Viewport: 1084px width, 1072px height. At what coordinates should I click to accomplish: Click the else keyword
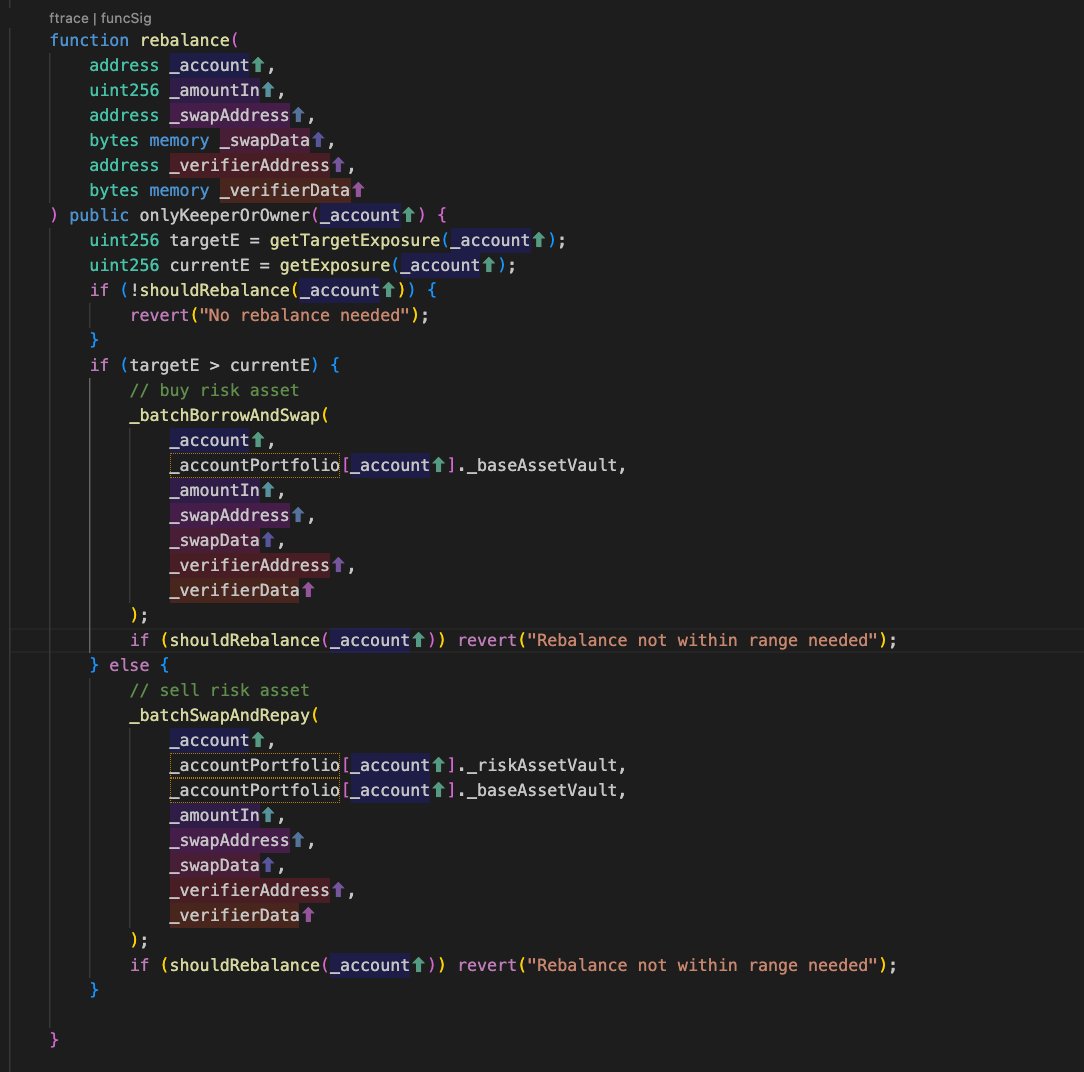click(x=129, y=665)
